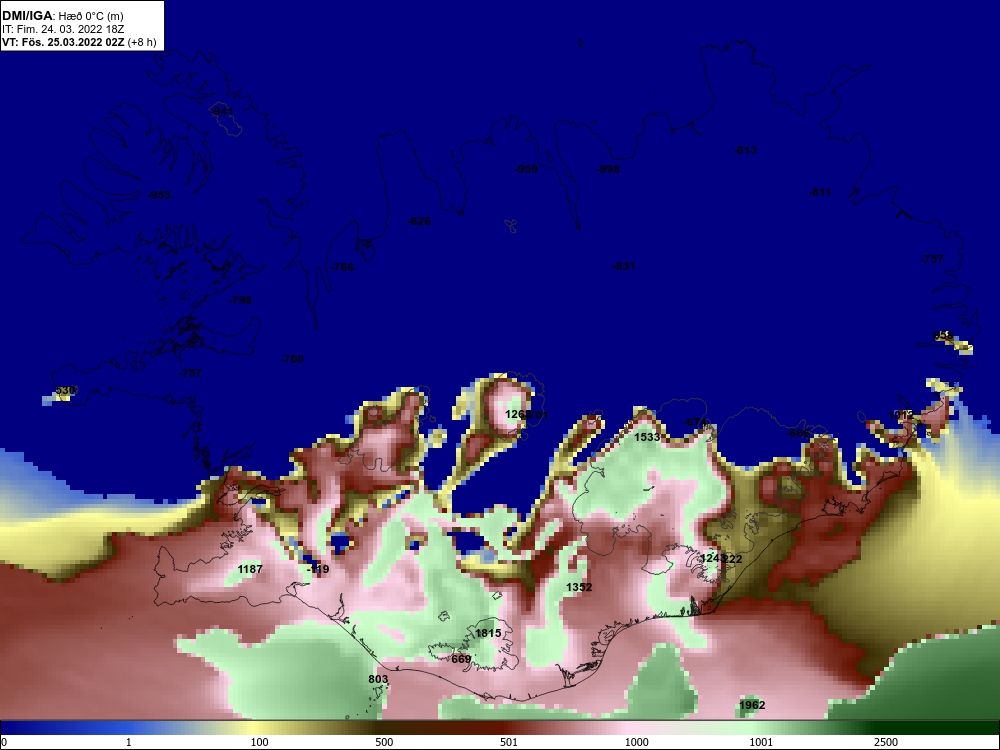Click the 1962 value on the map
Screen dimensions: 1000x750
(x=752, y=705)
